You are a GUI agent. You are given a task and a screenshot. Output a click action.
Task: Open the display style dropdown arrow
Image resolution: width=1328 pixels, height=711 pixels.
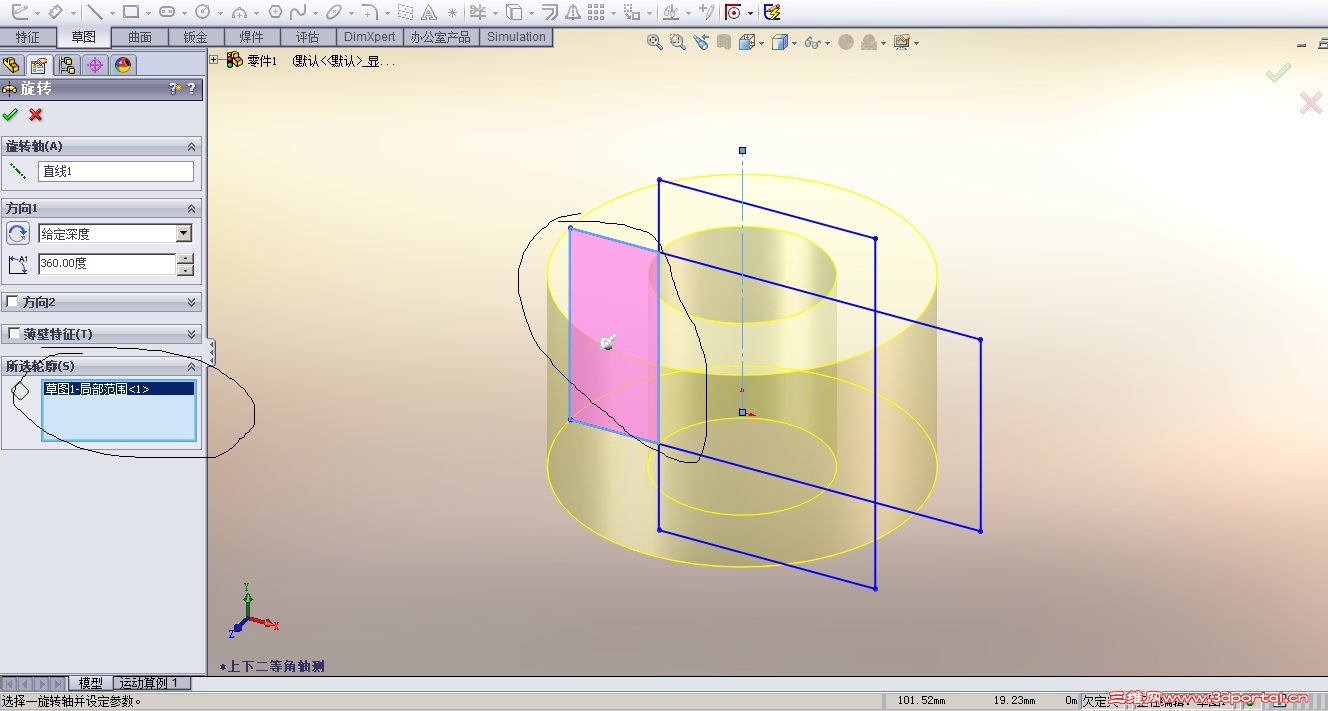point(794,43)
